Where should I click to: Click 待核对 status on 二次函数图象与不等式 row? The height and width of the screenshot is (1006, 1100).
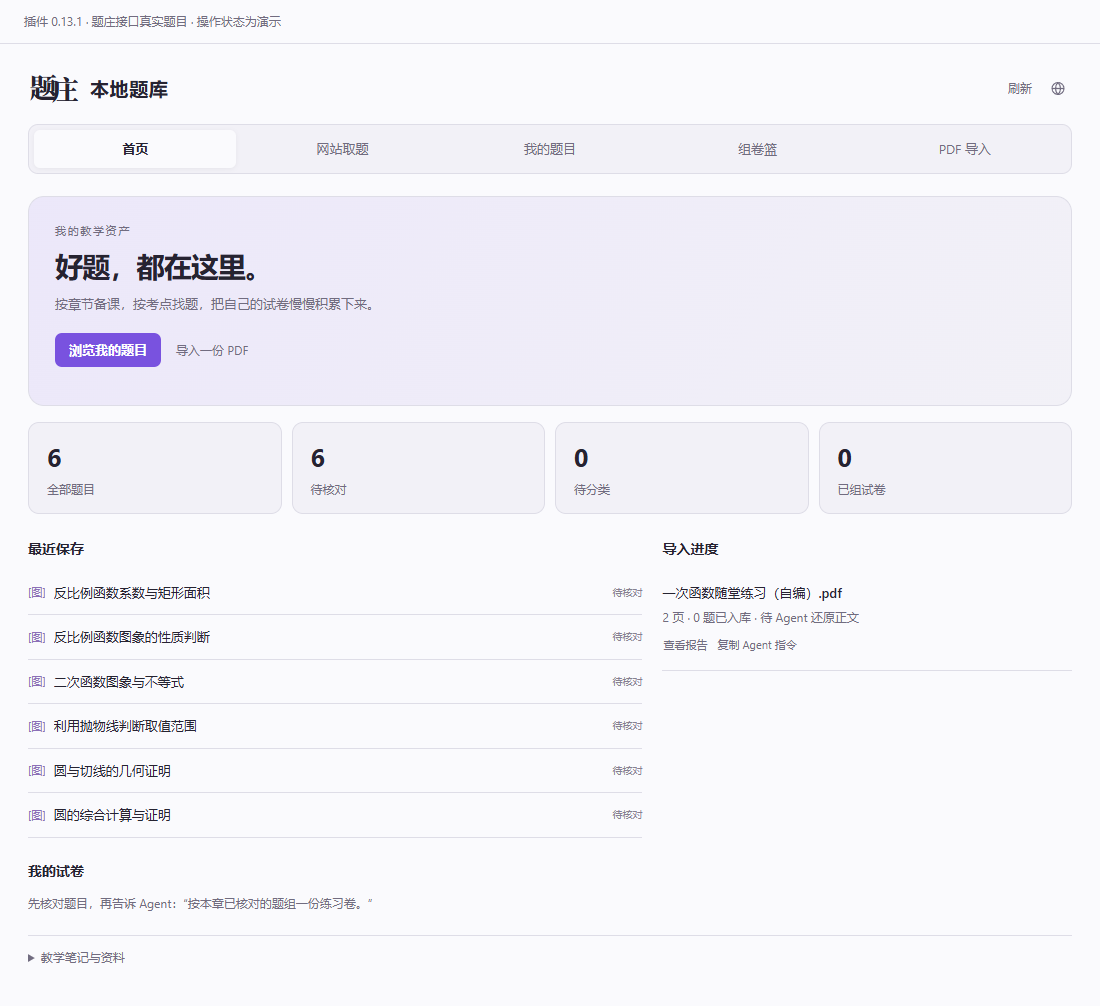pos(627,682)
